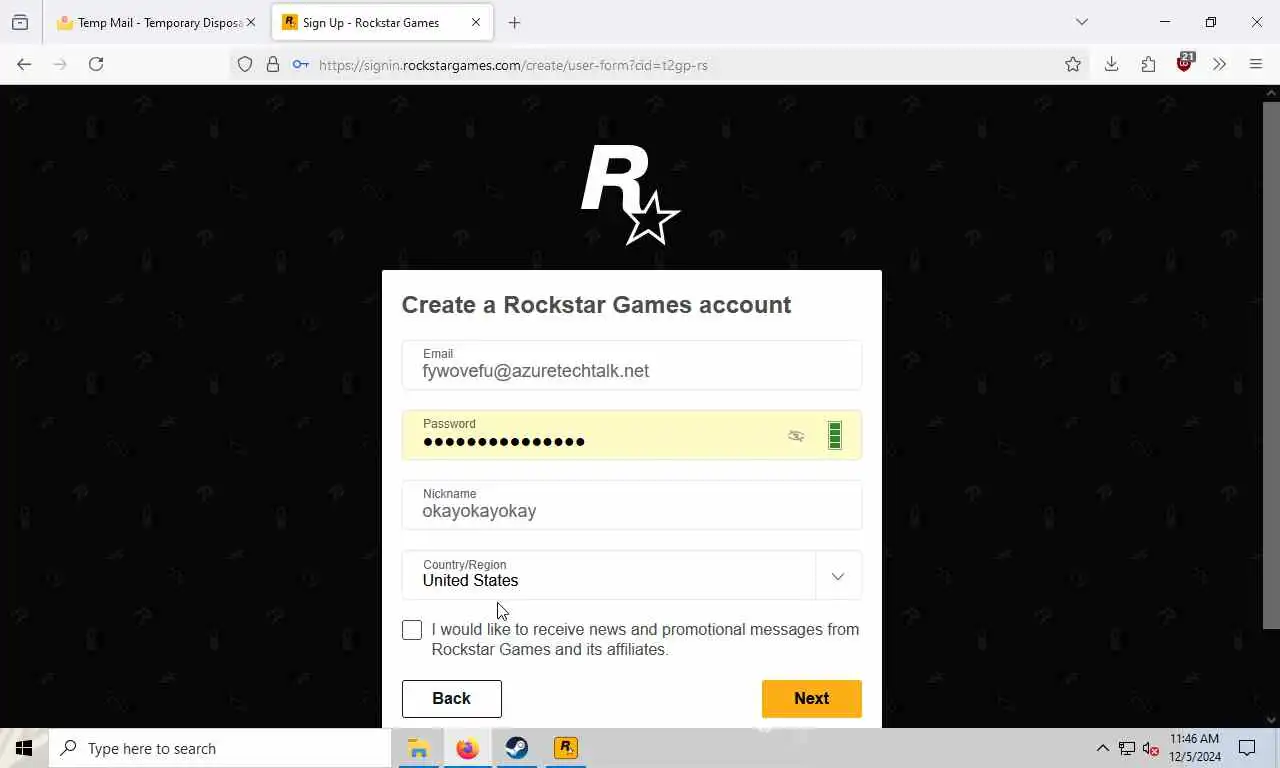Click the page vertical scrollbar
Viewport: 1280px width, 768px height.
click(x=1271, y=365)
